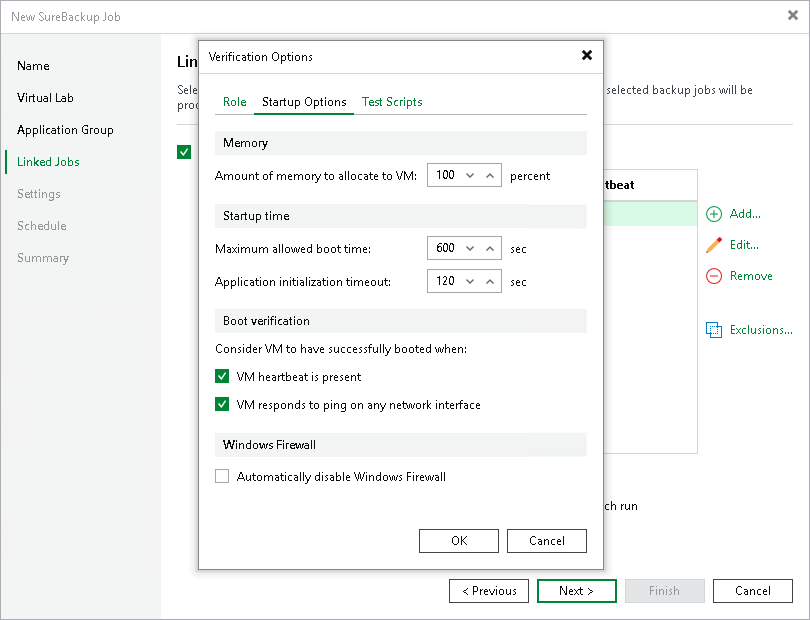The height and width of the screenshot is (620, 810).
Task: Increase memory percent with up arrow
Action: 490,176
